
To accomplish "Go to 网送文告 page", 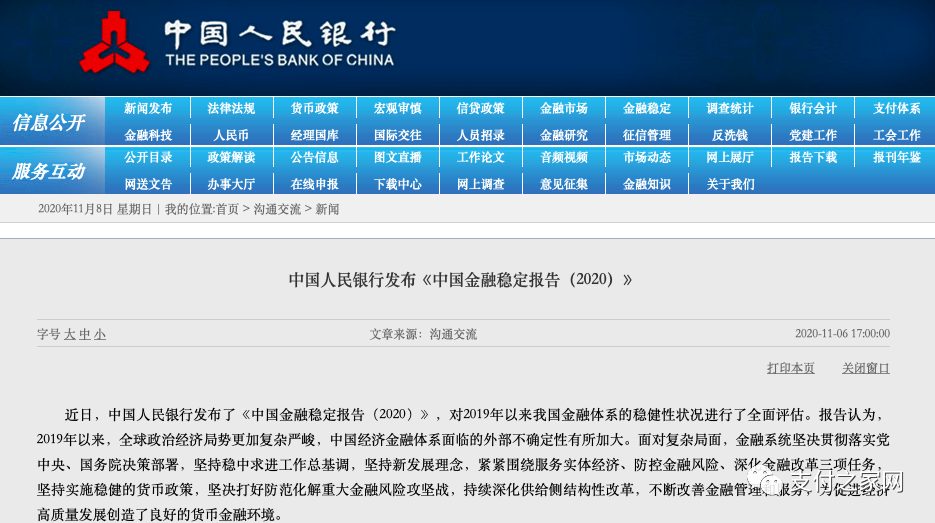I will coord(148,184).
